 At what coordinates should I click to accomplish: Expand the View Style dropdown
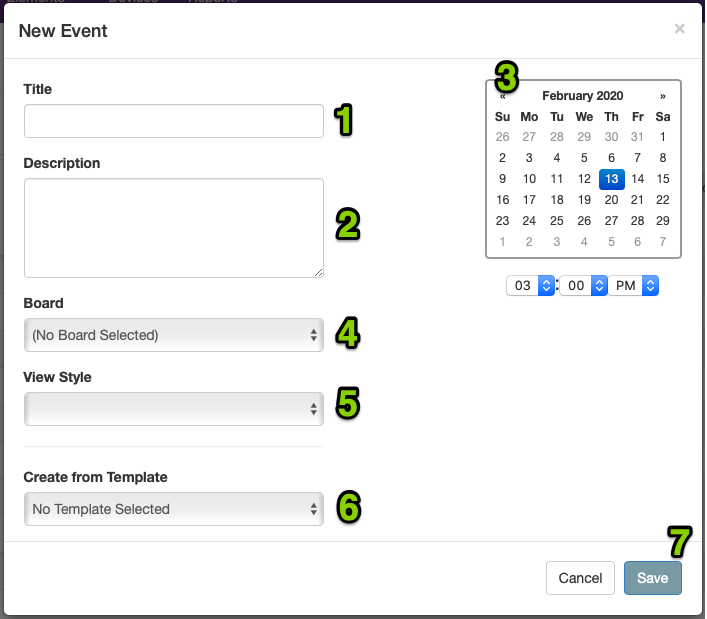pyautogui.click(x=174, y=409)
